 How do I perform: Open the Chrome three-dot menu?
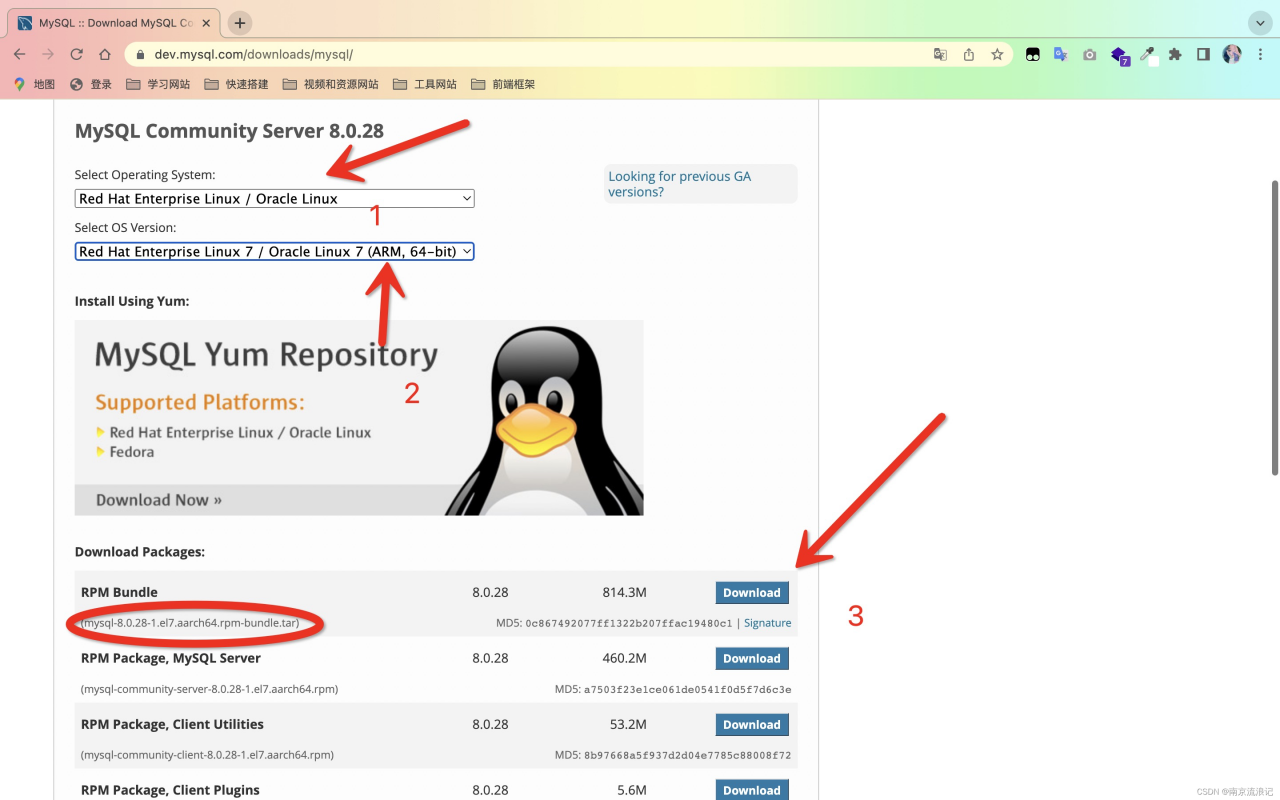pyautogui.click(x=1259, y=55)
